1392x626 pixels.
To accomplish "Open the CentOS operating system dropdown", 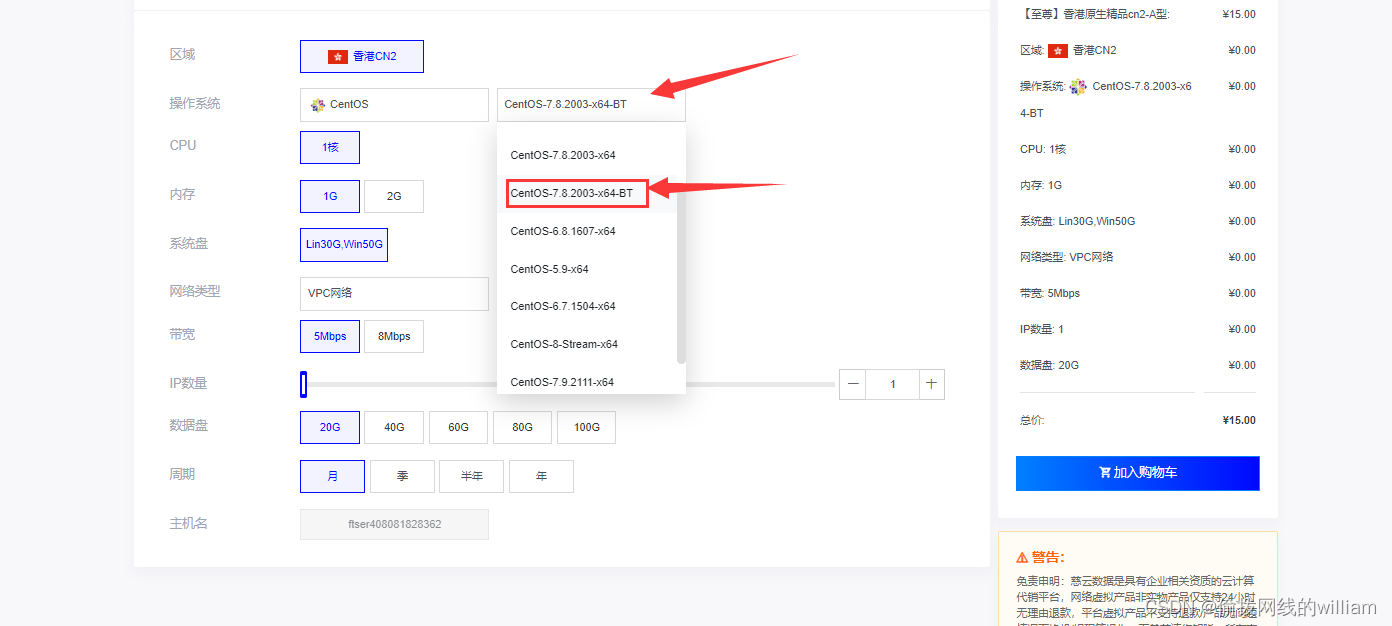I will click(394, 104).
